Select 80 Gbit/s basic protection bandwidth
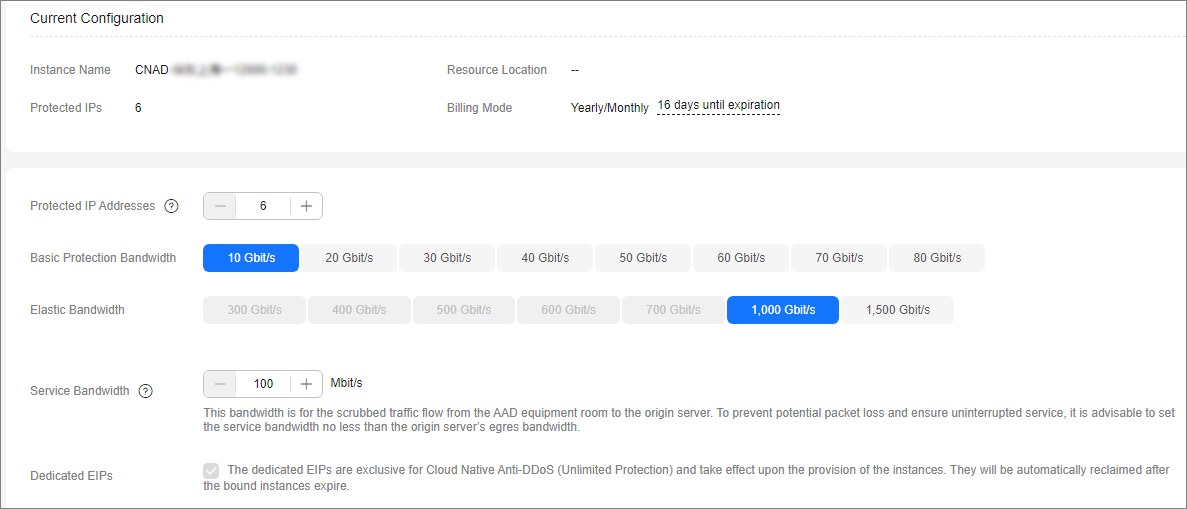 click(937, 258)
